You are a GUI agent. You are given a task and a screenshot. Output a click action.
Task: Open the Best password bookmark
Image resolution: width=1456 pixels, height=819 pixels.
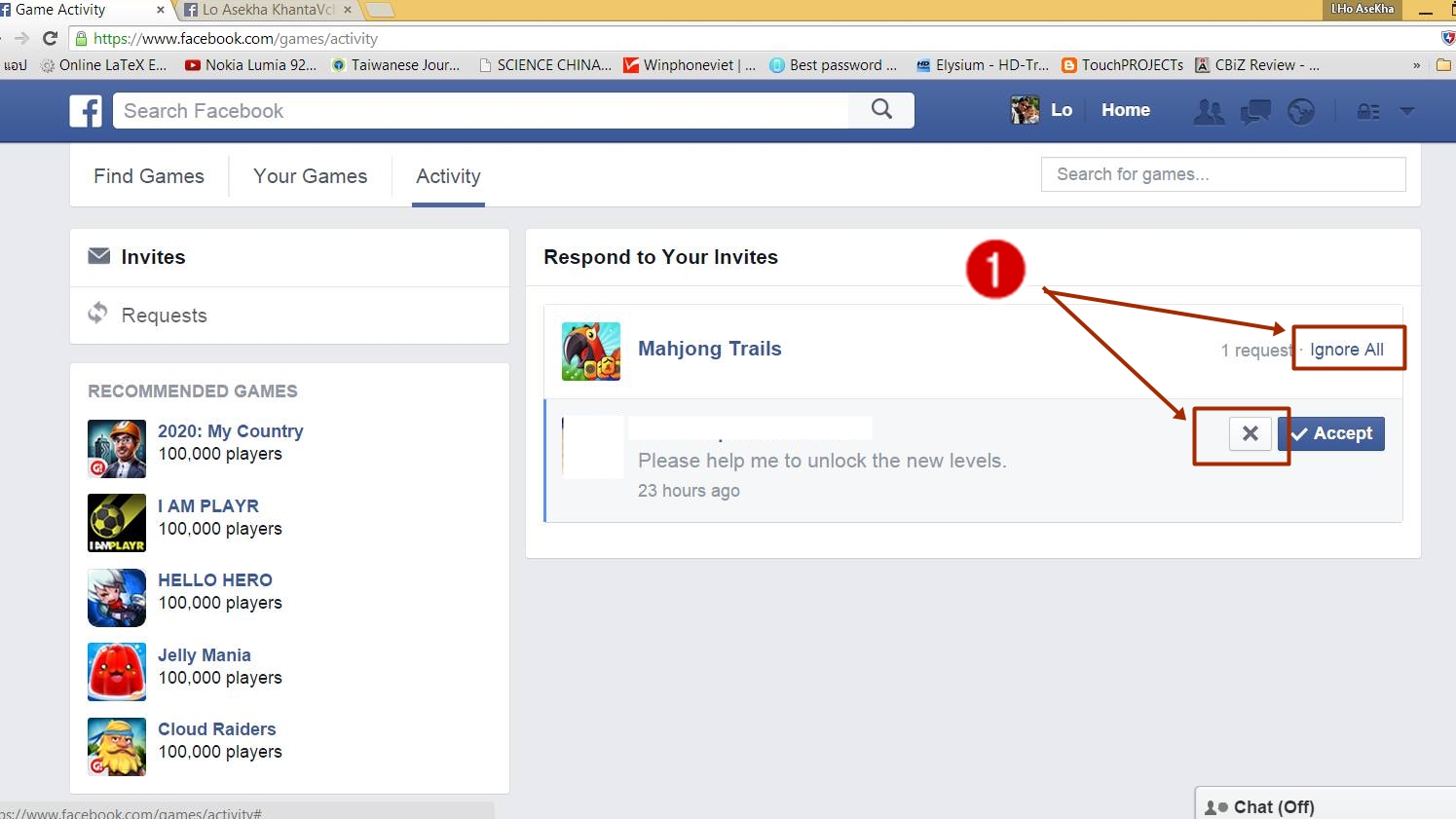tap(833, 65)
